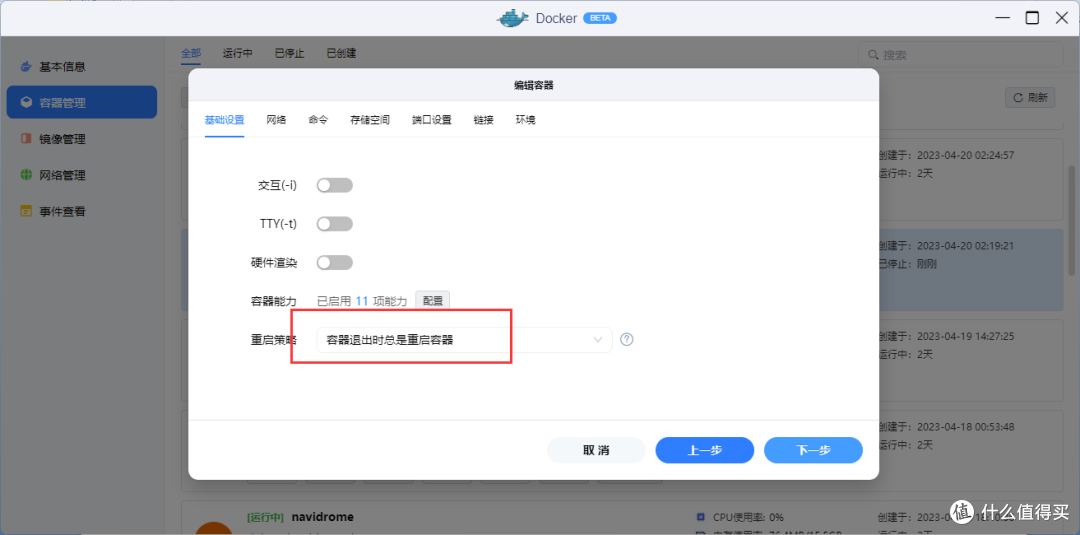
Task: Toggle the 交互(-i) switch
Action: point(335,185)
